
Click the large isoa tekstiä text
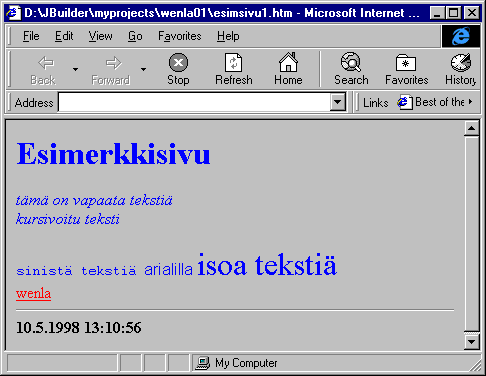point(267,265)
